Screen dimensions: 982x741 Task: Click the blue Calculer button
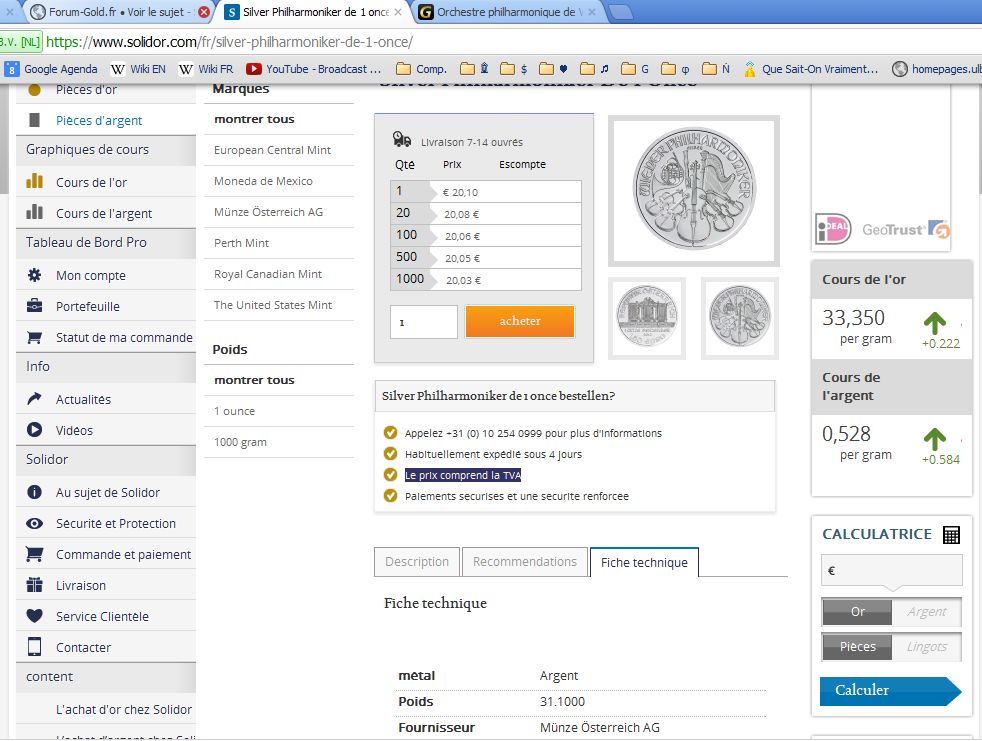pos(890,691)
